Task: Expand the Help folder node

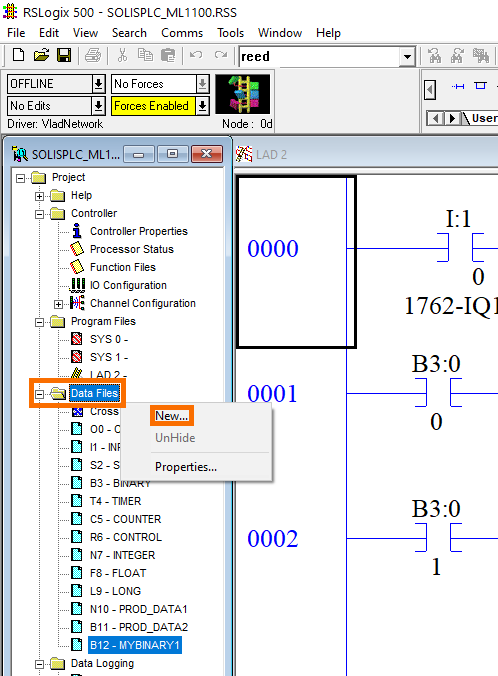Action: pyautogui.click(x=39, y=196)
